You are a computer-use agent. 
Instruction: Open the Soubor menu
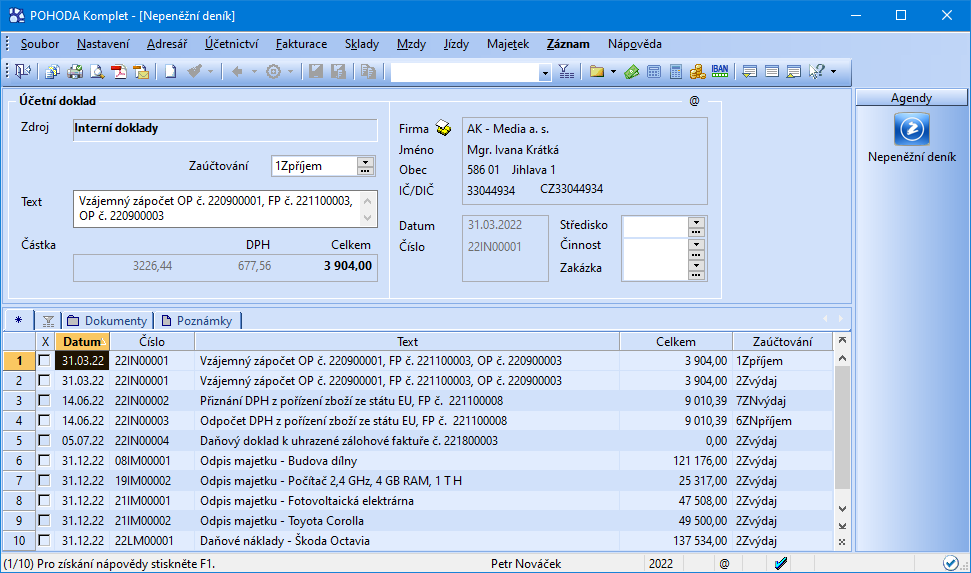coord(40,44)
